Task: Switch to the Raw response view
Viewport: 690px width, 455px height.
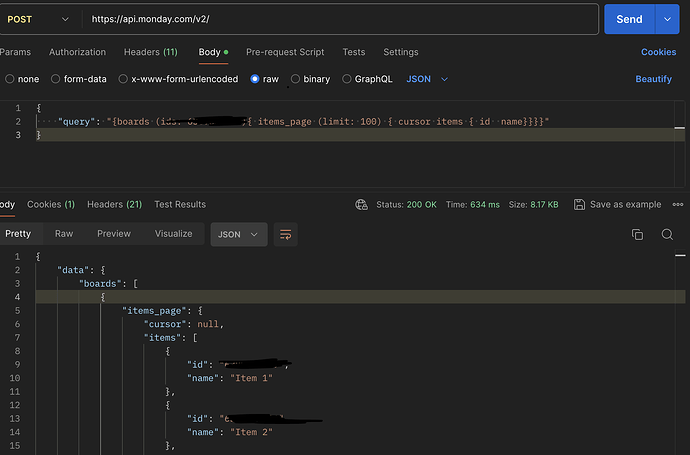Action: point(64,234)
